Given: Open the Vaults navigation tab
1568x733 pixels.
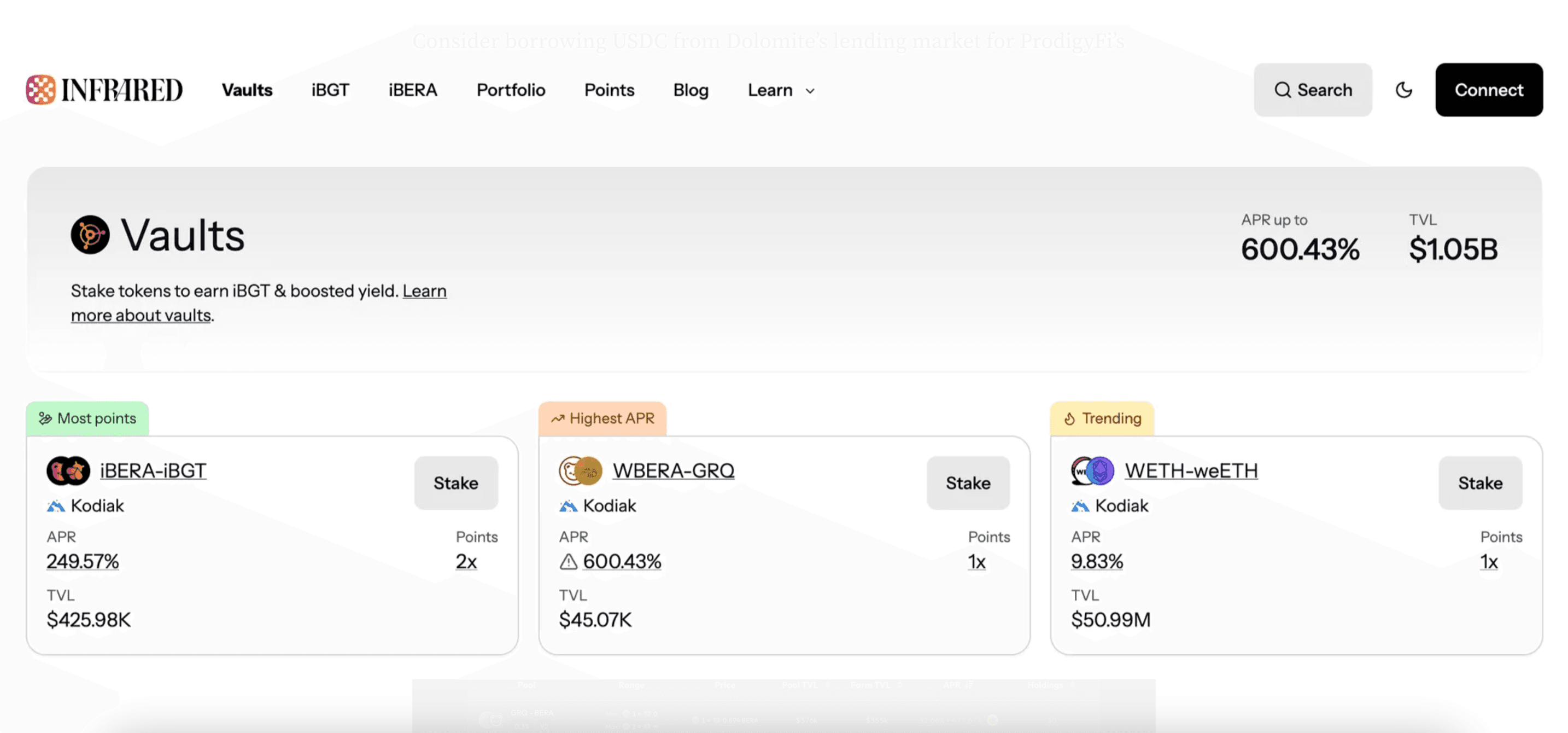Looking at the screenshot, I should tap(247, 90).
